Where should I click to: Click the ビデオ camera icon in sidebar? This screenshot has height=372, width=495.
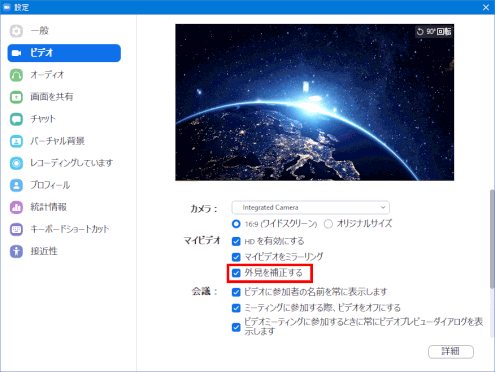pos(16,53)
